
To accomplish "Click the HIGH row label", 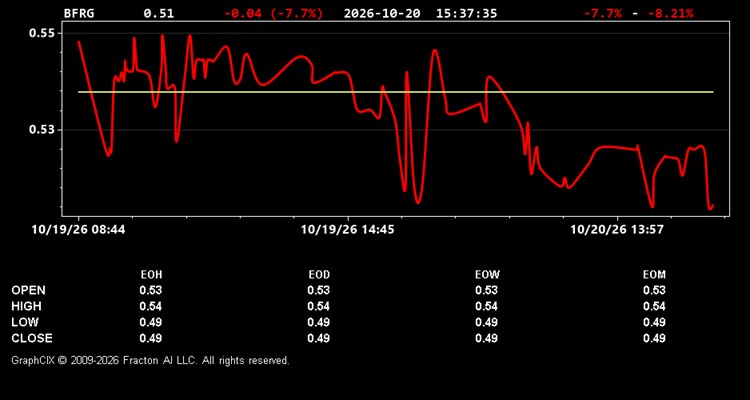I will (27, 306).
